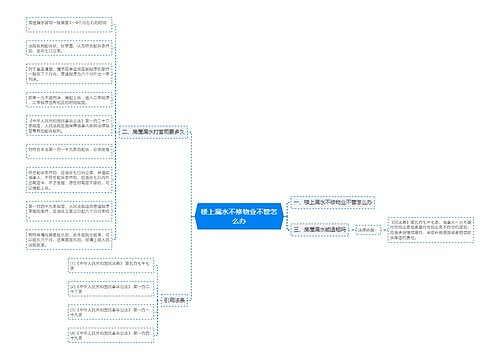Select citation [1] 《中华人民共和国民法典》 node
The image size is (500, 360).
coord(111,265)
